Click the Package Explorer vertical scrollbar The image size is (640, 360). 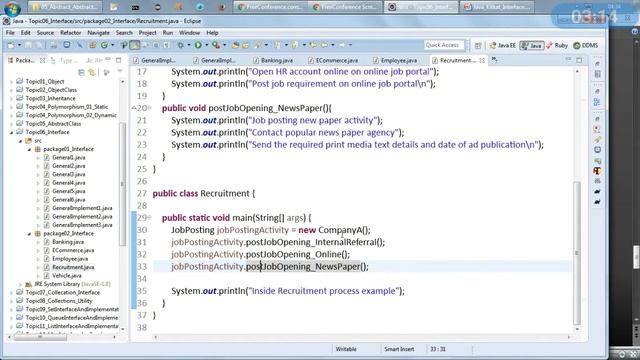coord(122,184)
